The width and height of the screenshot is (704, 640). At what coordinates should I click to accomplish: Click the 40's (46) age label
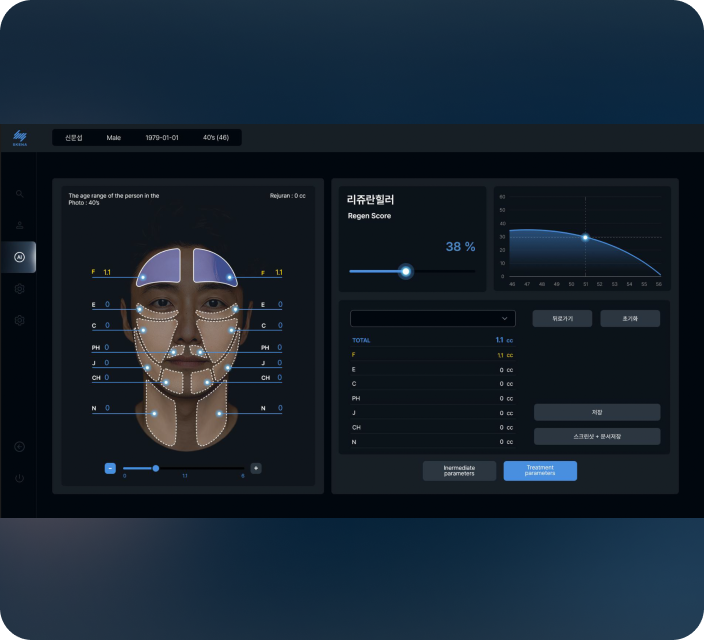coord(216,137)
